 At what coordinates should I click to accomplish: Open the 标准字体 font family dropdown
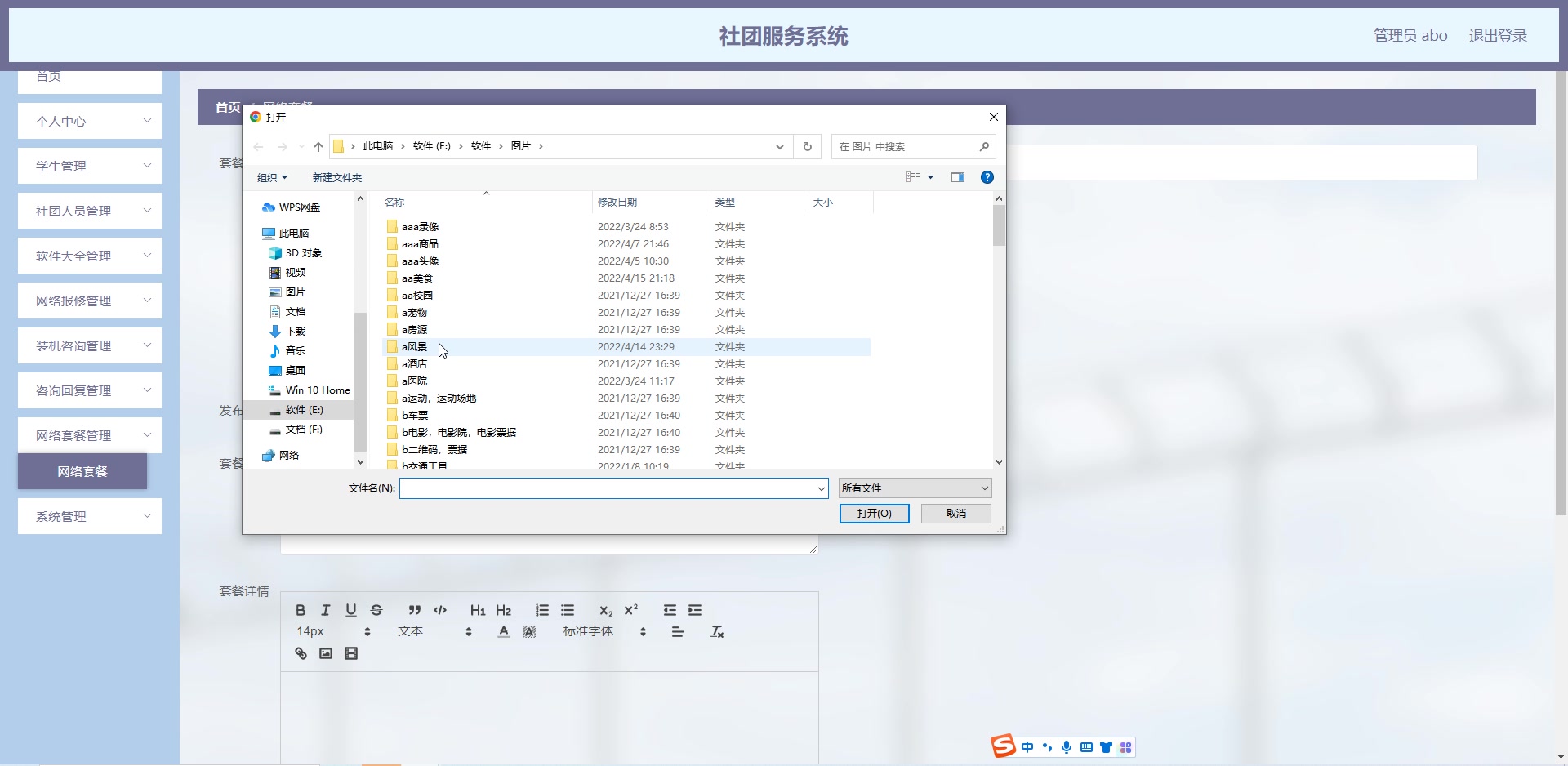[x=605, y=631]
